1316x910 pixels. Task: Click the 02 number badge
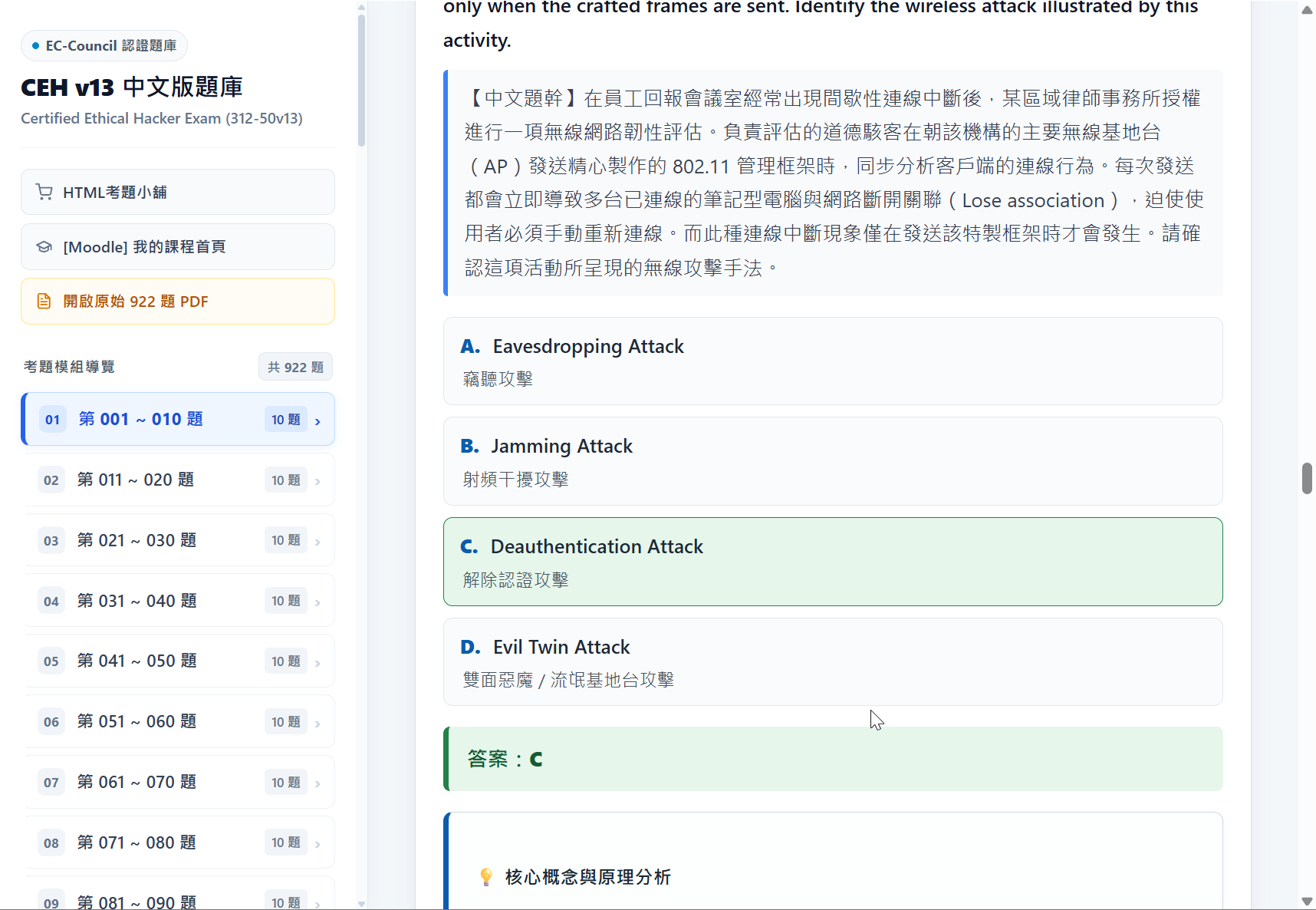pos(51,480)
